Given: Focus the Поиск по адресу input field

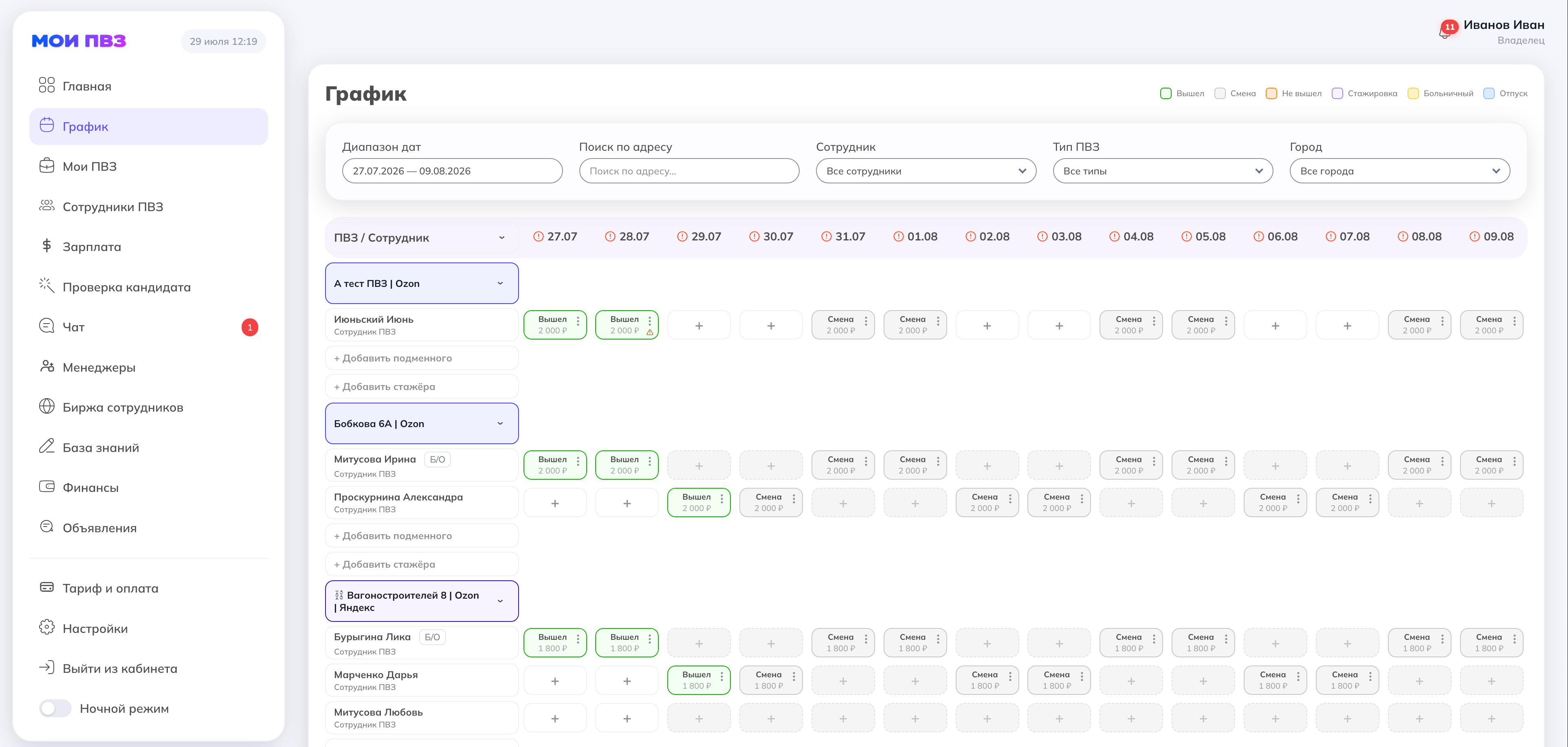Looking at the screenshot, I should click(x=689, y=171).
